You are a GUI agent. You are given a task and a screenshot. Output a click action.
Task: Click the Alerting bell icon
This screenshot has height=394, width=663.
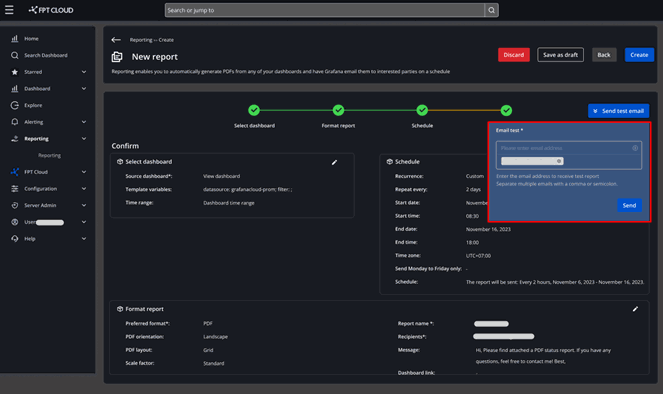tap(15, 122)
